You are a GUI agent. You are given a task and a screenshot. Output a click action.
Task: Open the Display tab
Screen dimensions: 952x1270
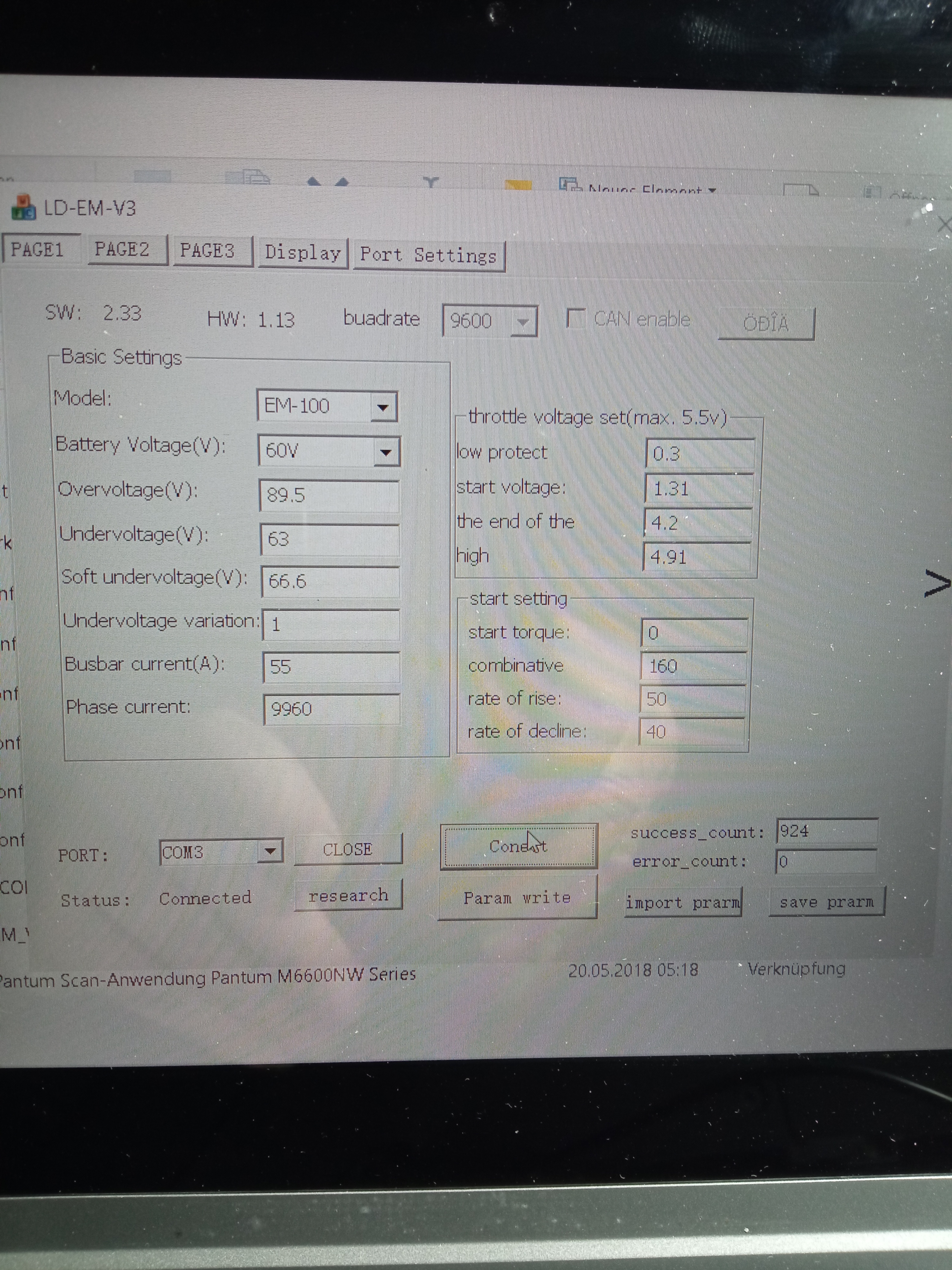(302, 252)
